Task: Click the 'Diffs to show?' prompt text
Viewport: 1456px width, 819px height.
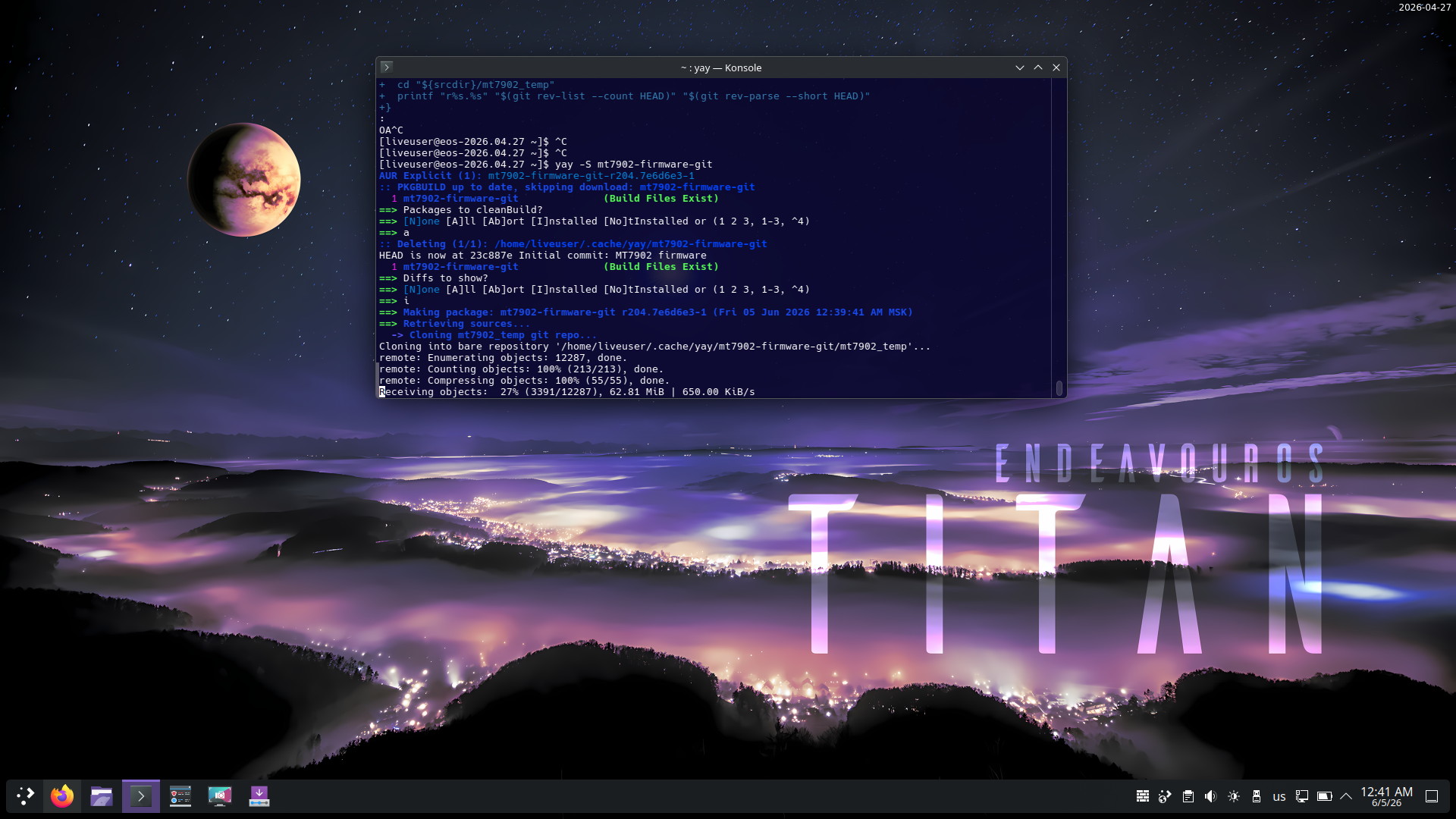Action: [446, 278]
